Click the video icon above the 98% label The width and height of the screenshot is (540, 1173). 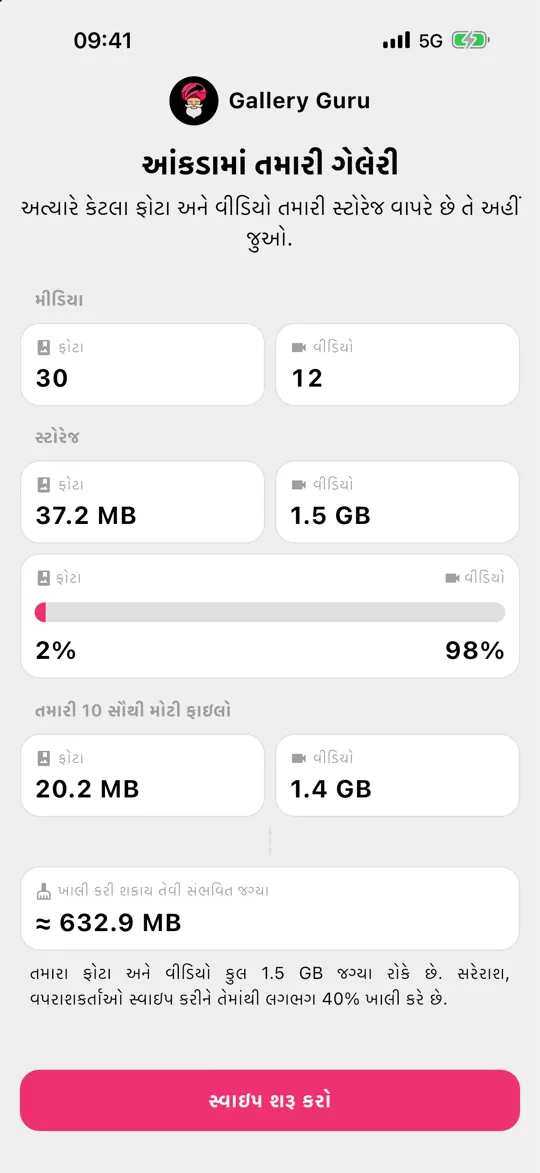click(x=452, y=578)
